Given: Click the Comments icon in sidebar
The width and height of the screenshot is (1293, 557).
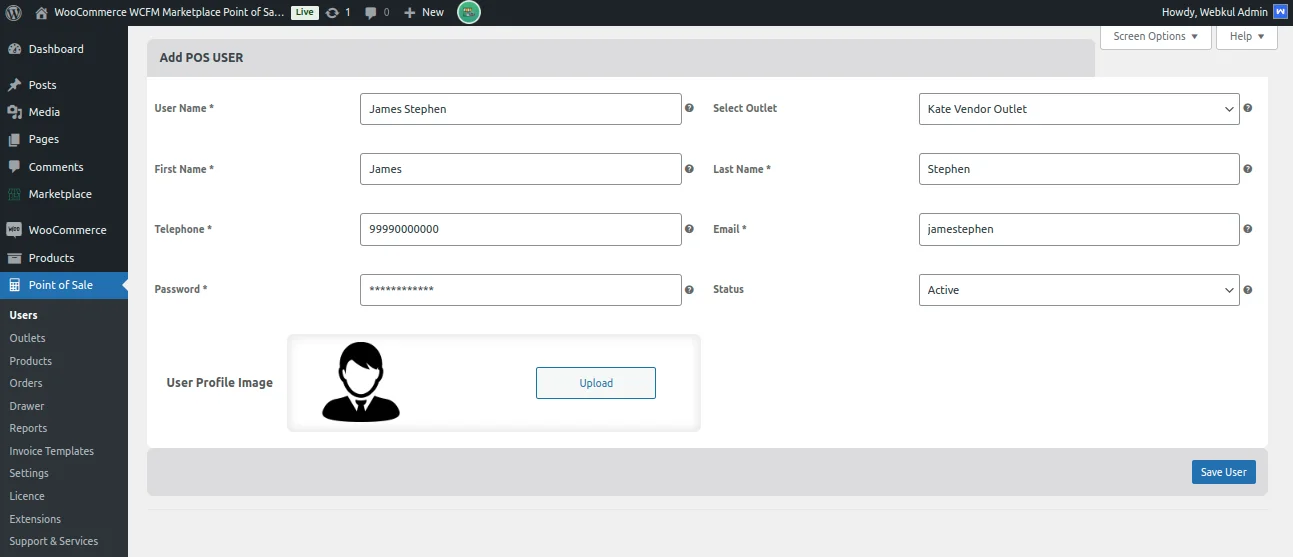Looking at the screenshot, I should point(14,167).
